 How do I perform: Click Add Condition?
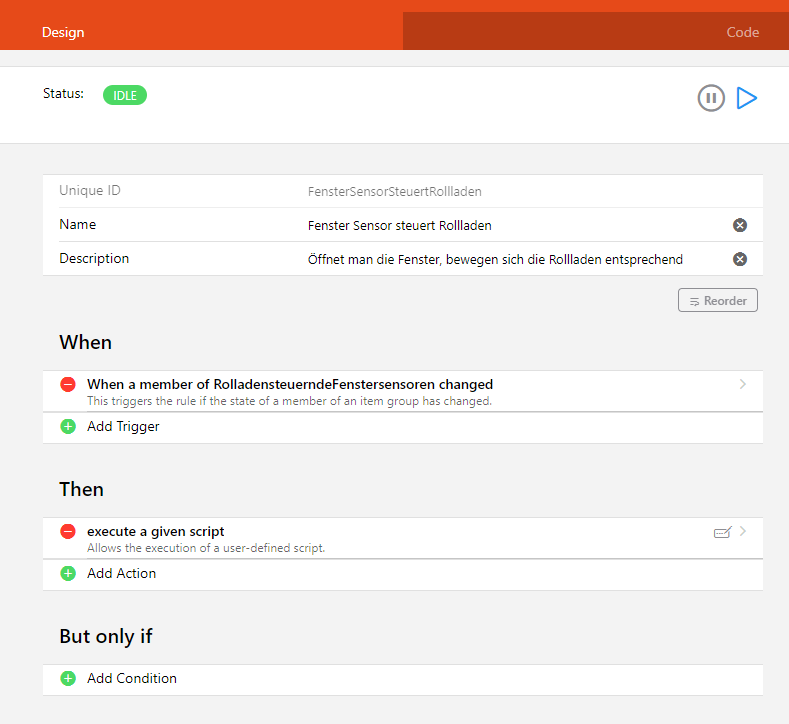point(132,678)
